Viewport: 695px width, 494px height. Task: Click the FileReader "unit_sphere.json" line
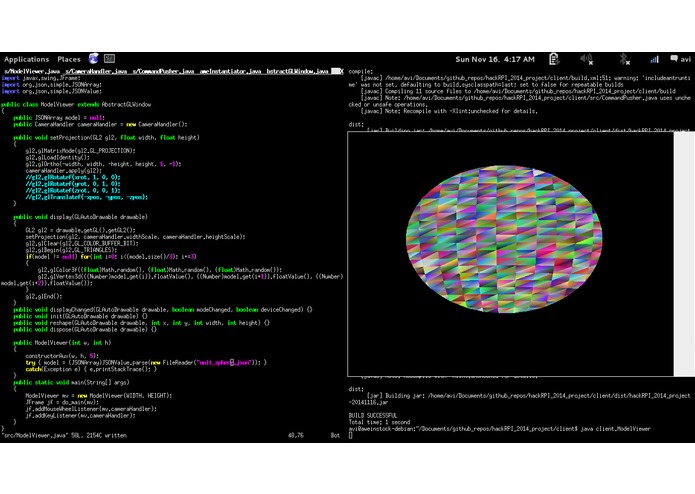146,362
